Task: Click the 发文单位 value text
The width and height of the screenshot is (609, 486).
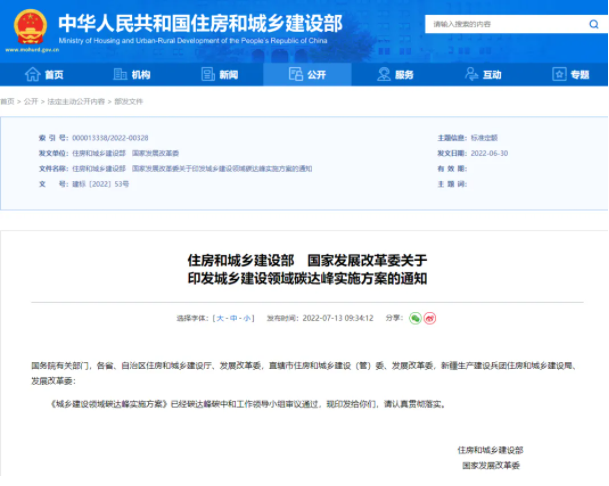Action: click(x=125, y=153)
